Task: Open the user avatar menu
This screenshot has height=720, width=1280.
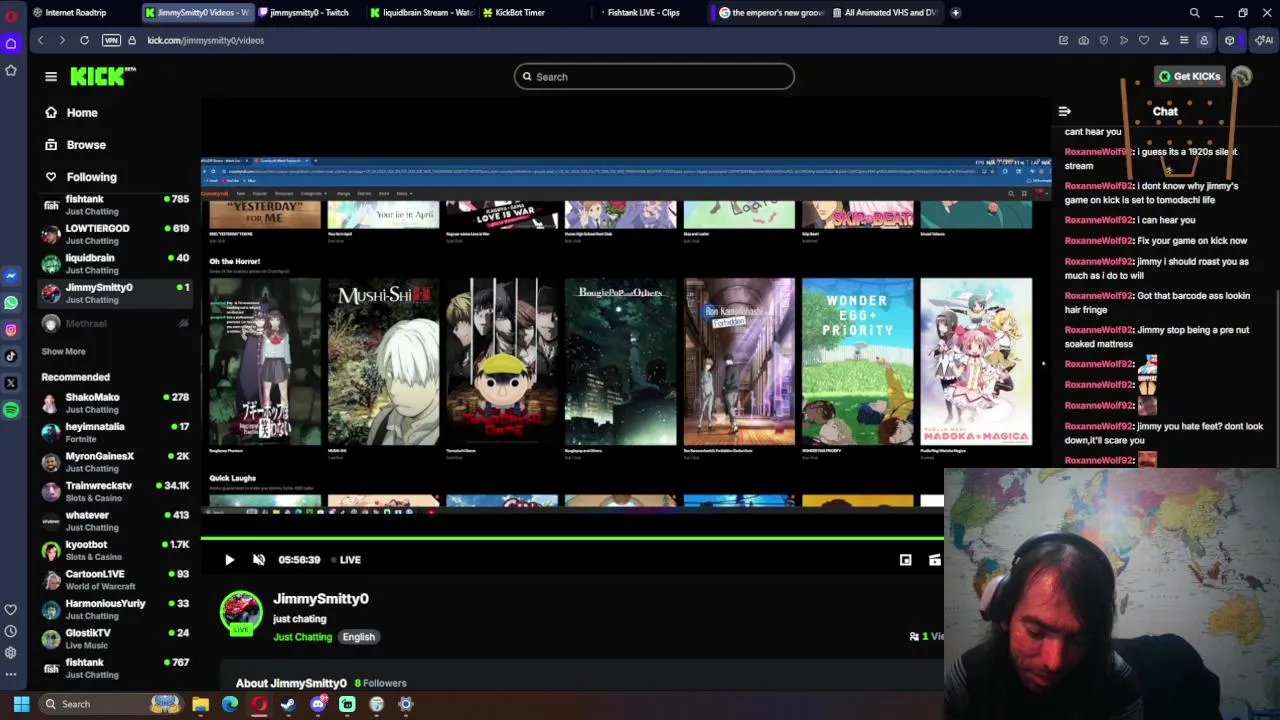Action: (1242, 76)
